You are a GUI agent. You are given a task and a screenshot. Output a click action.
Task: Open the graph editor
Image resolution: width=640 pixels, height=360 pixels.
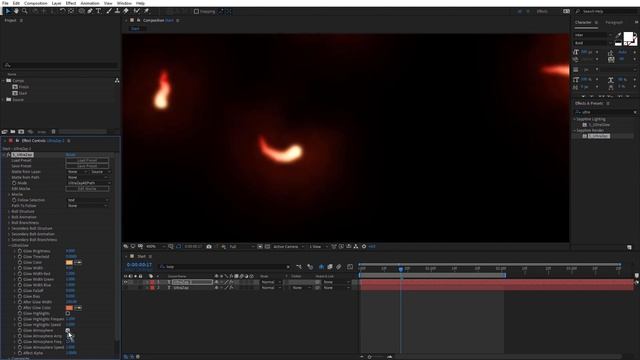(x=350, y=267)
